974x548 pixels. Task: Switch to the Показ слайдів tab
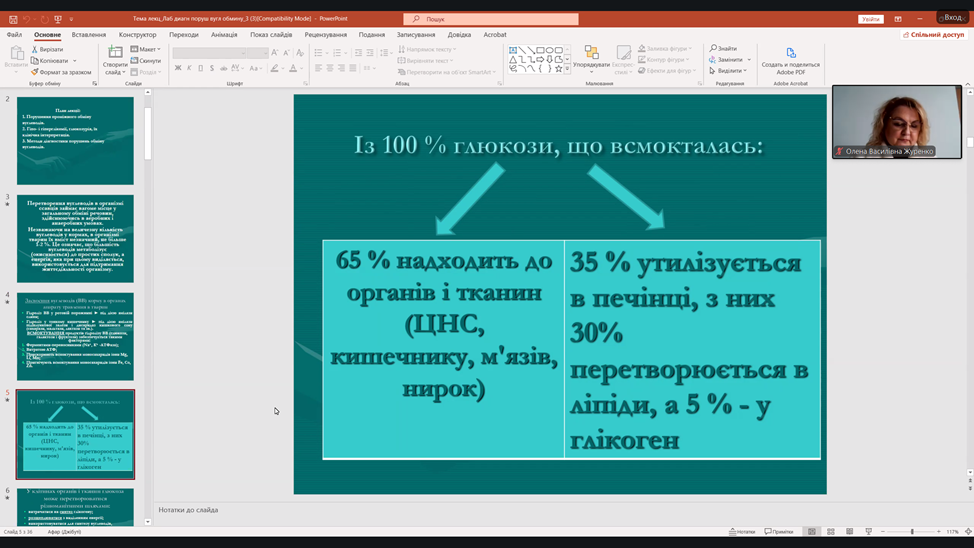pyautogui.click(x=271, y=35)
